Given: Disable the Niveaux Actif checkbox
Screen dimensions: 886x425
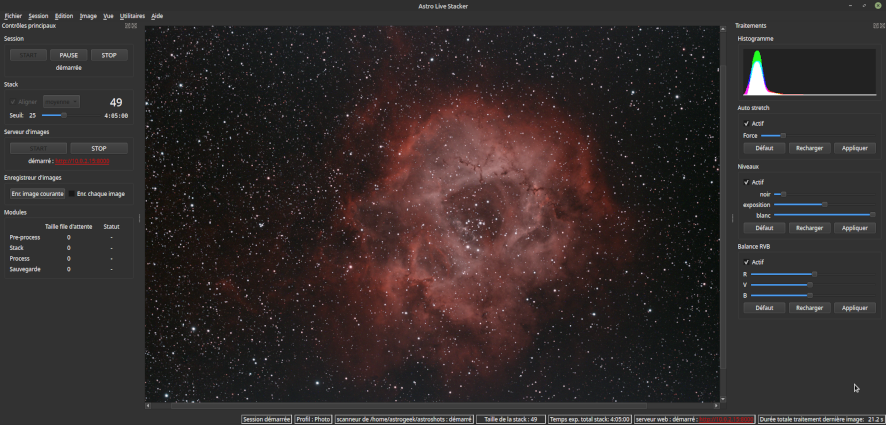Looking at the screenshot, I should pyautogui.click(x=746, y=182).
